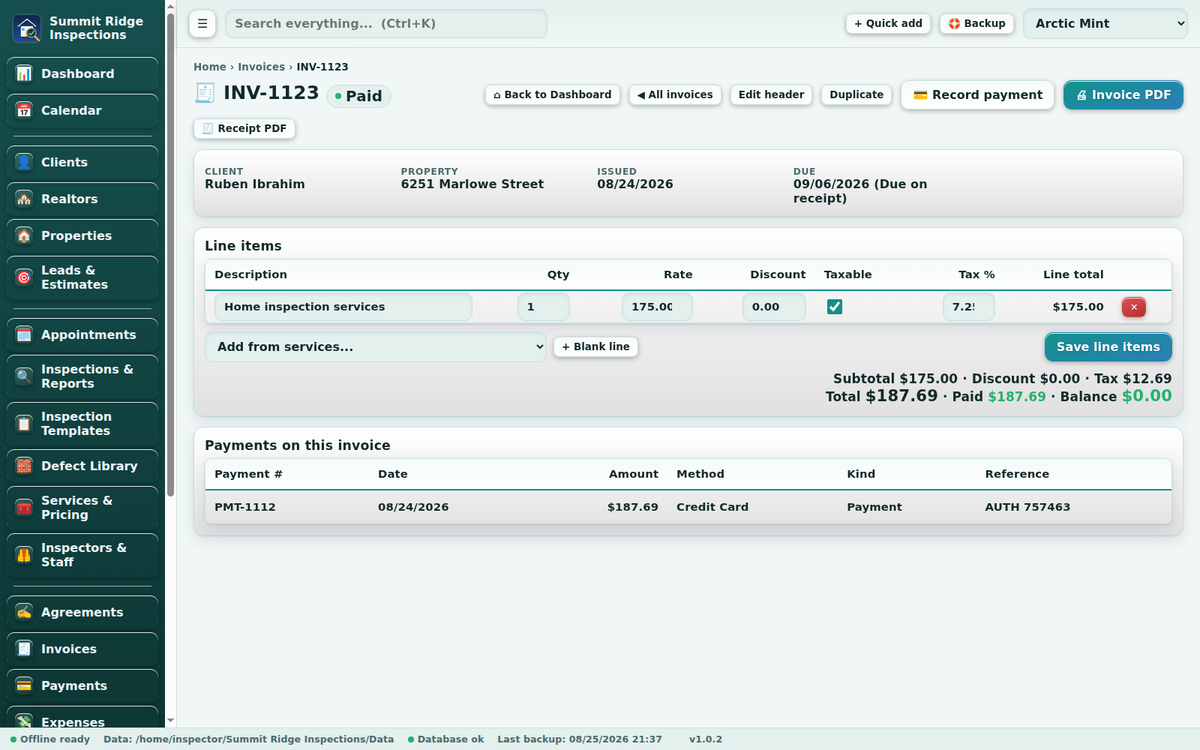Open Leads & Estimates target icon
This screenshot has width=1200, height=750.
pyautogui.click(x=24, y=277)
